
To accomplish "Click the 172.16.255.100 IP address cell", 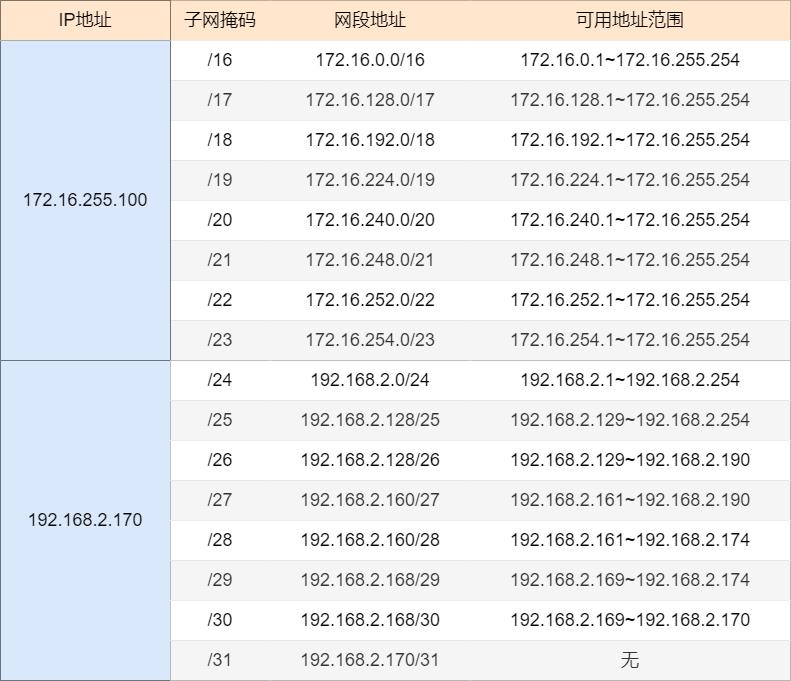I will (85, 200).
